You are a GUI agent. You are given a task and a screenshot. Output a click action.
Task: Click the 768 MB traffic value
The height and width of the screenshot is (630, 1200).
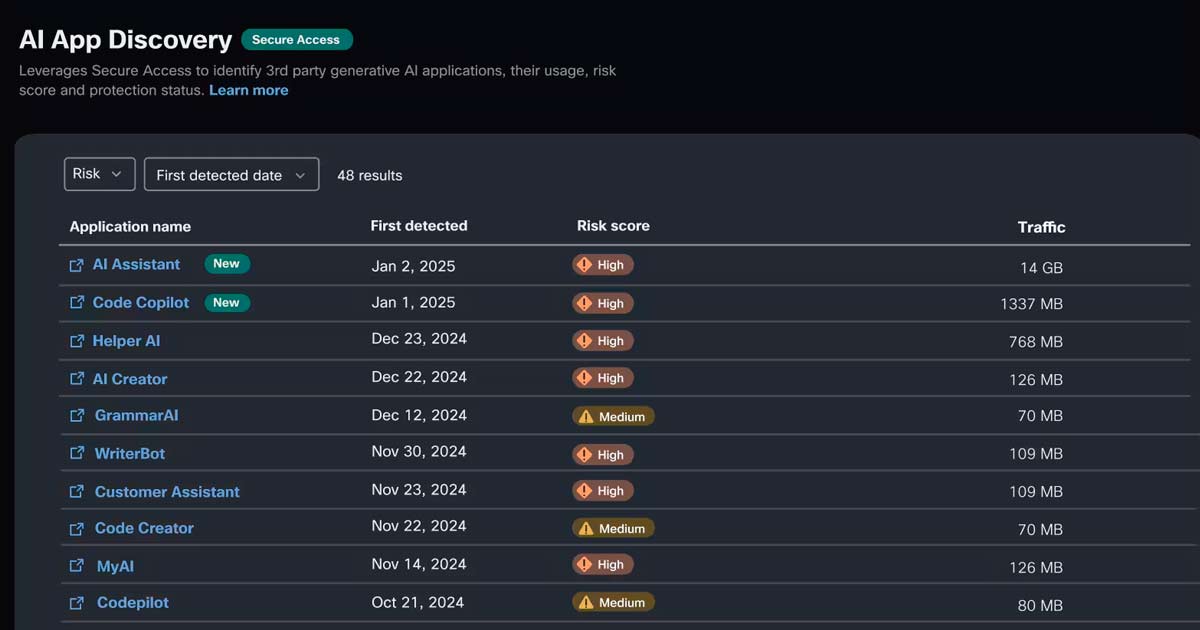click(1036, 342)
